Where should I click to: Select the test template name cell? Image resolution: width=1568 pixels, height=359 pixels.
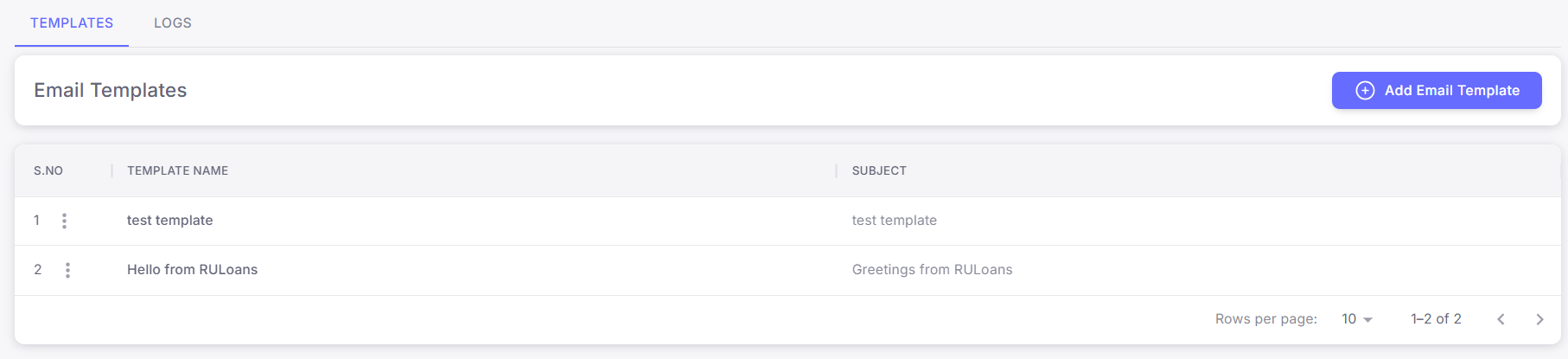click(x=169, y=221)
